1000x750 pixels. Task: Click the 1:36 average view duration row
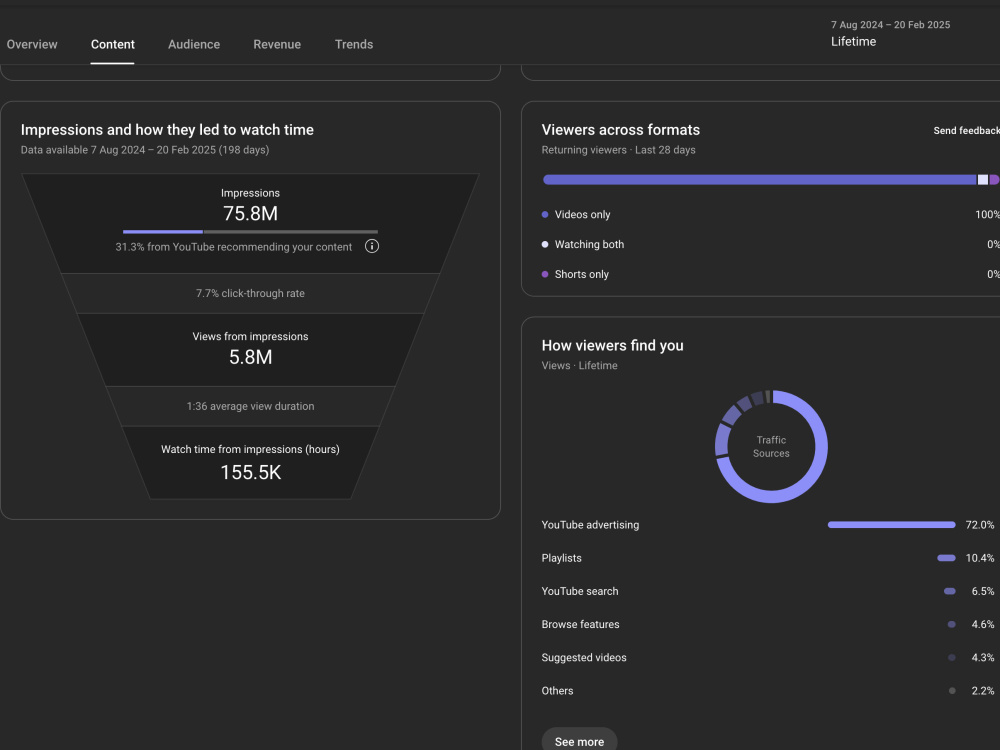[250, 406]
